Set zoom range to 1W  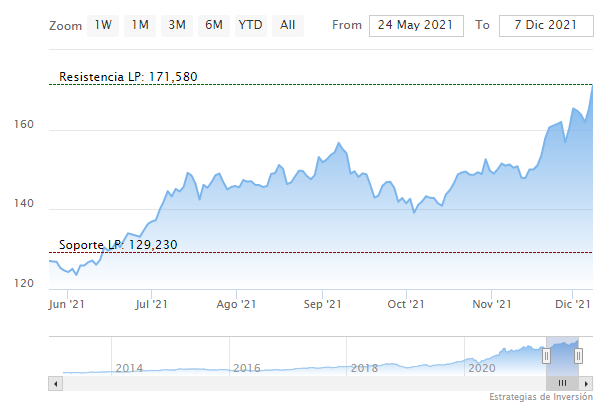coord(104,25)
